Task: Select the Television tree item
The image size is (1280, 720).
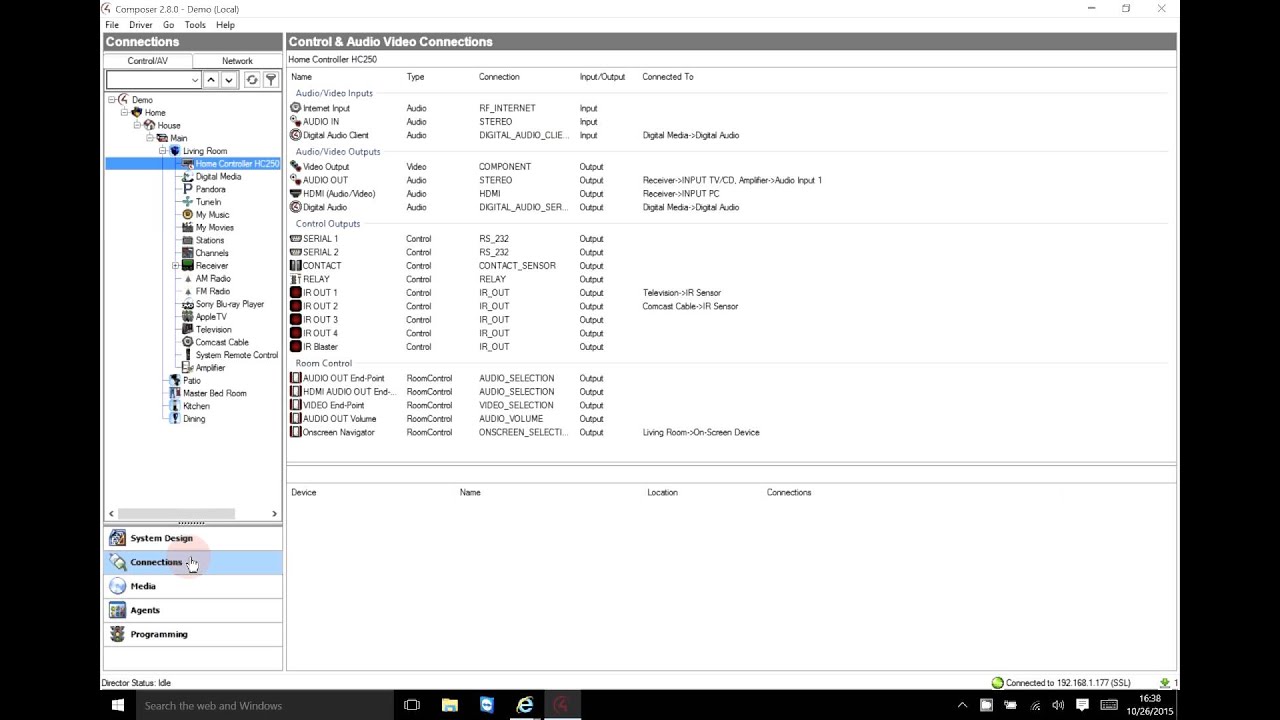Action: [x=213, y=329]
